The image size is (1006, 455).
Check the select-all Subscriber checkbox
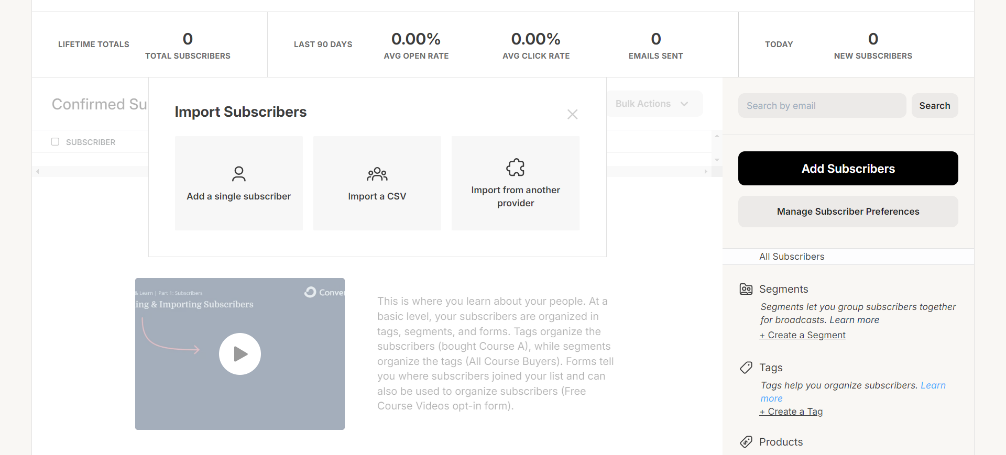56,142
